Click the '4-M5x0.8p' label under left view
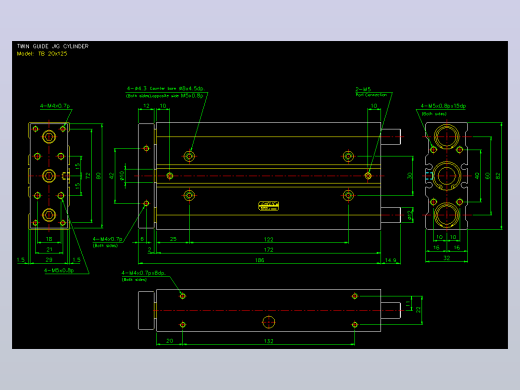 click(x=59, y=270)
